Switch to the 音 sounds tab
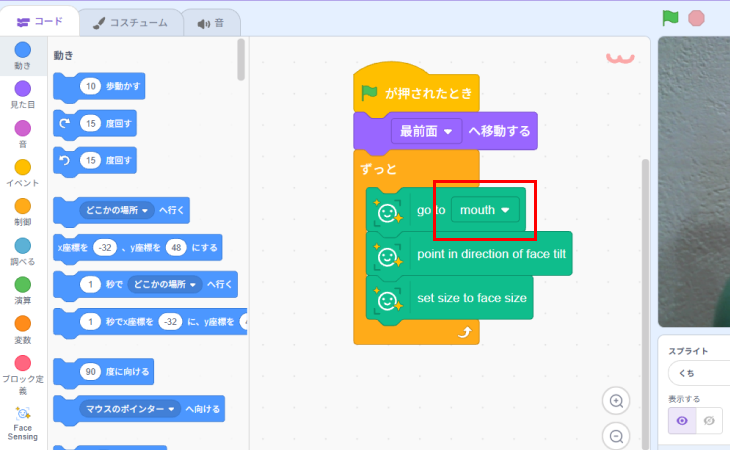The width and height of the screenshot is (730, 450). tap(210, 22)
